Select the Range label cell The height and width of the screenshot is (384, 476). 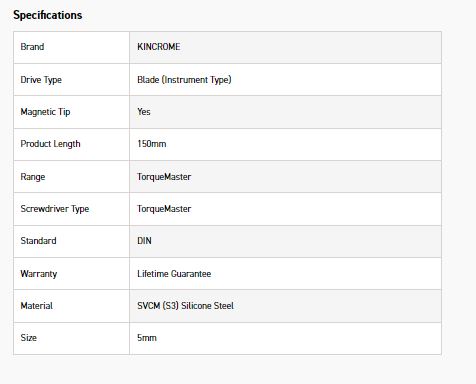pyautogui.click(x=71, y=177)
